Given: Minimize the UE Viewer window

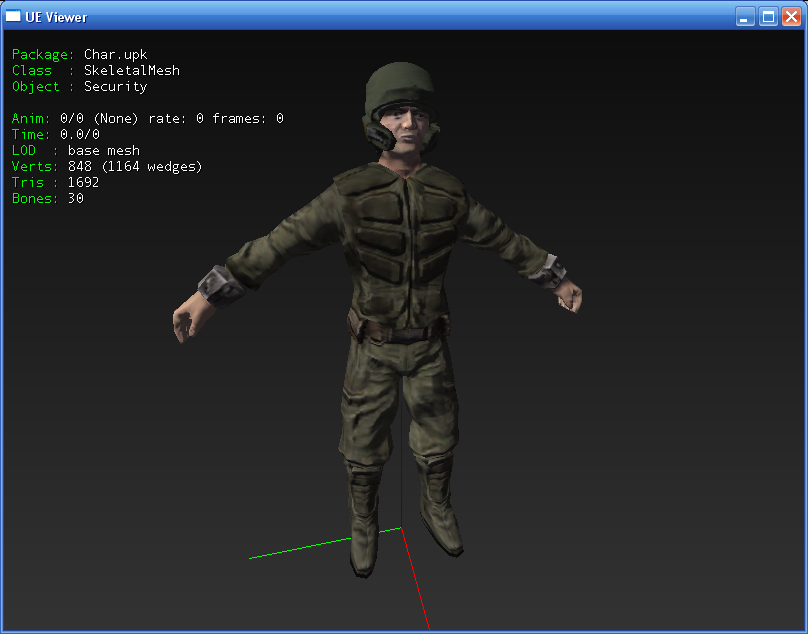Looking at the screenshot, I should pyautogui.click(x=745, y=17).
